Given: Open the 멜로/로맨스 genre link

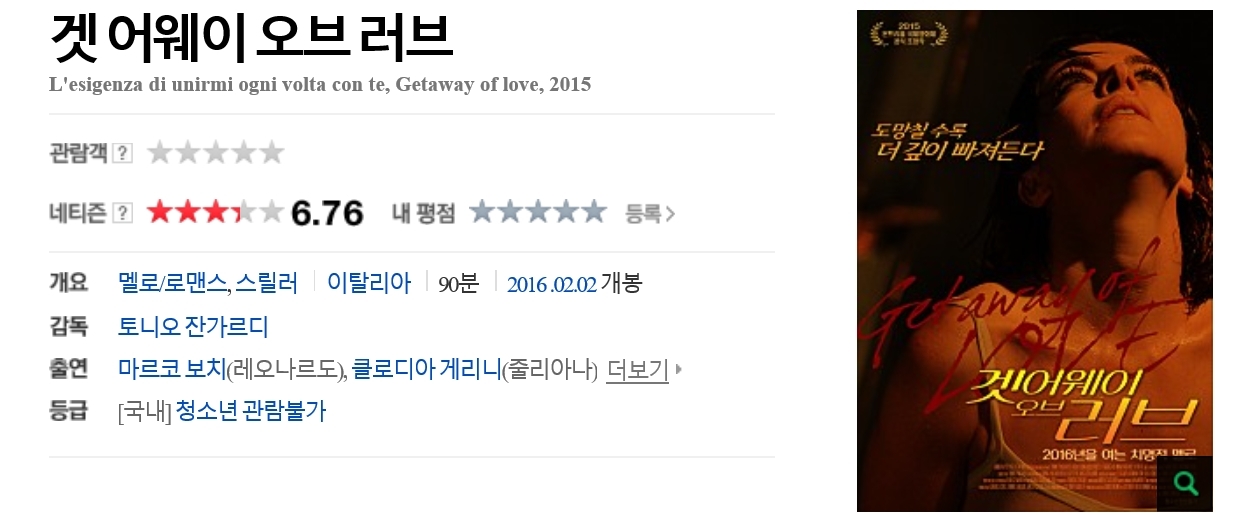Looking at the screenshot, I should [172, 283].
